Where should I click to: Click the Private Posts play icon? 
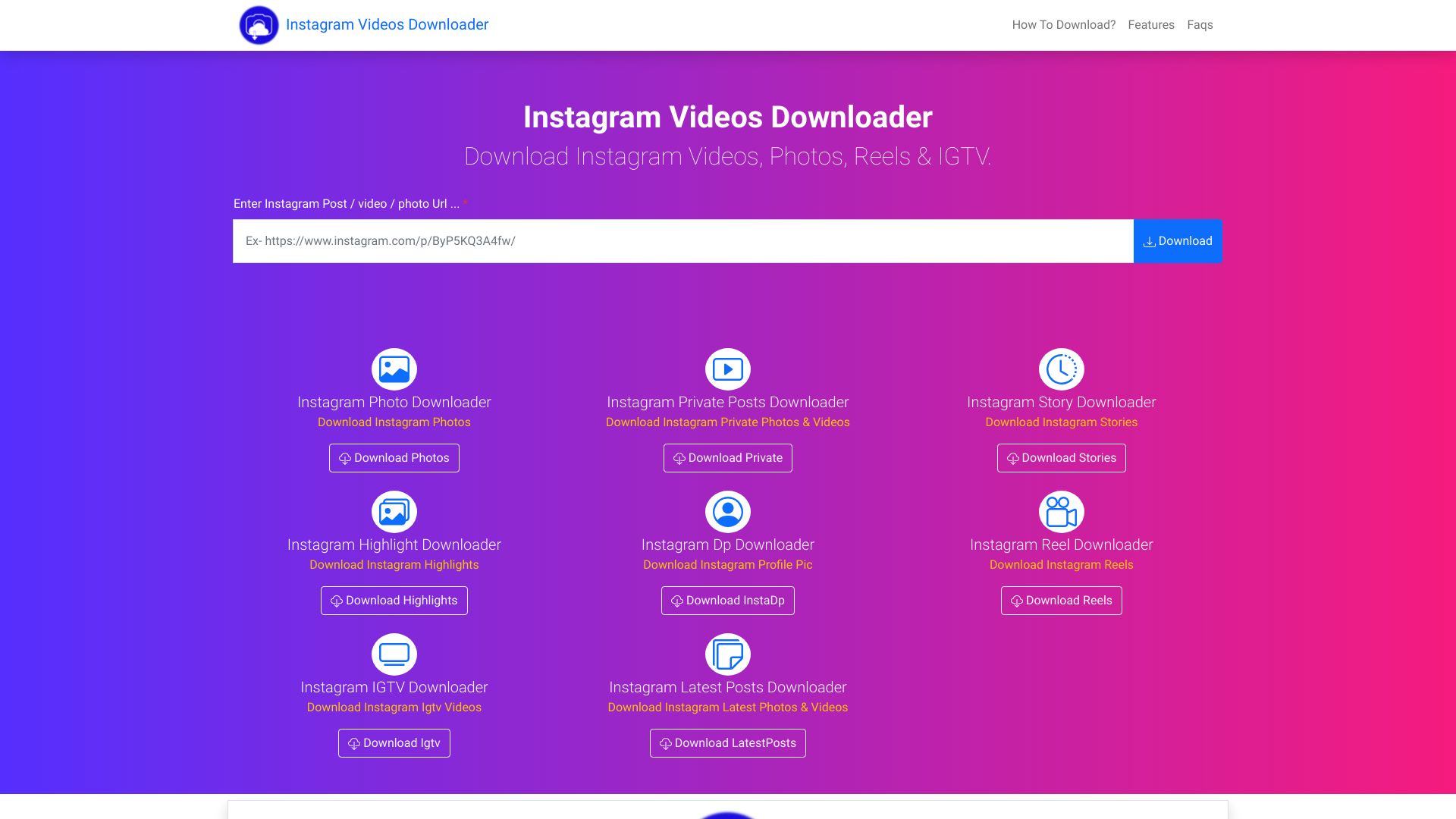point(728,369)
